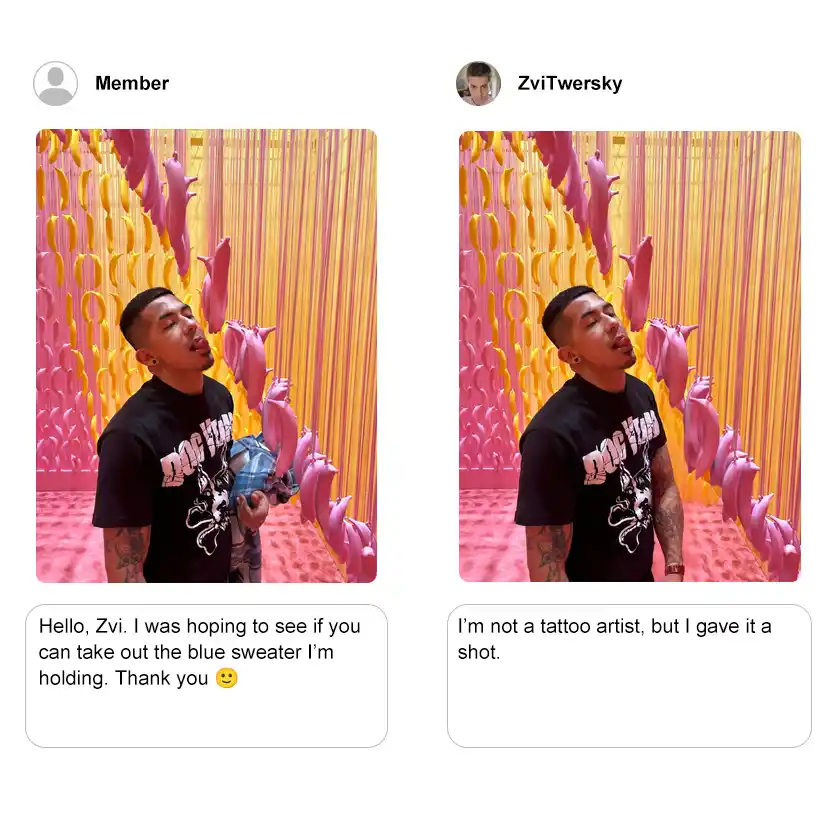Image resolution: width=836 pixels, height=836 pixels.
Task: Open the ZviTwersky username link
Action: (569, 84)
